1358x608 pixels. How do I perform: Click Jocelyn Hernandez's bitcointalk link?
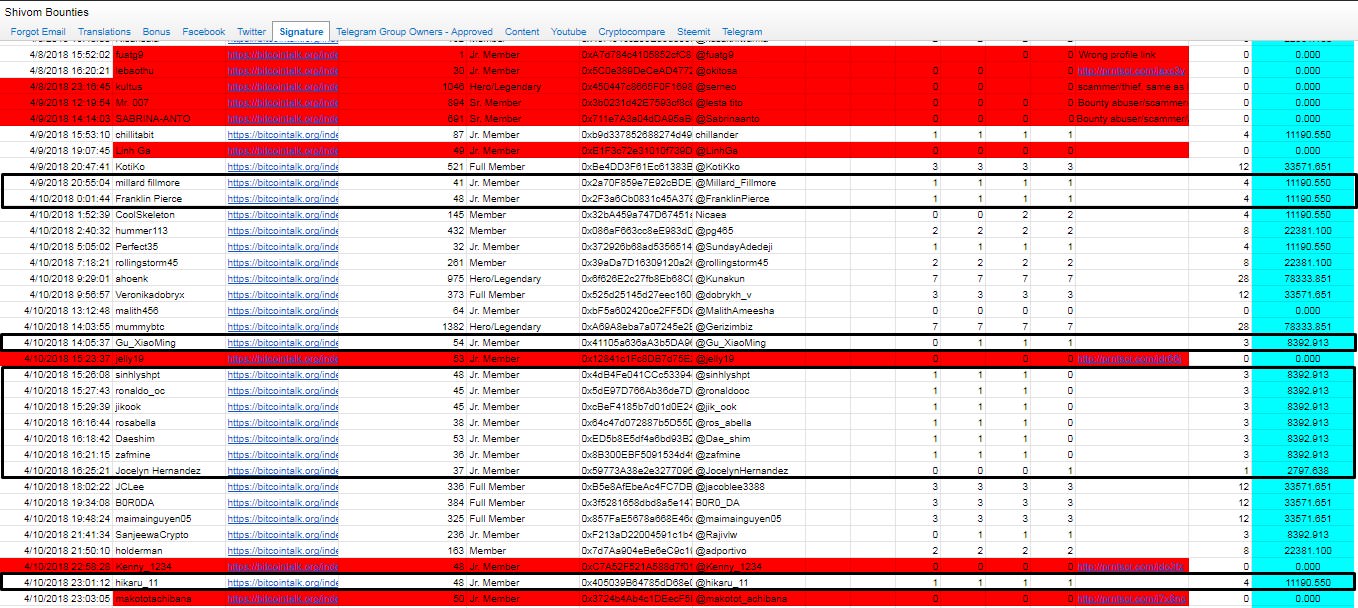coord(283,471)
